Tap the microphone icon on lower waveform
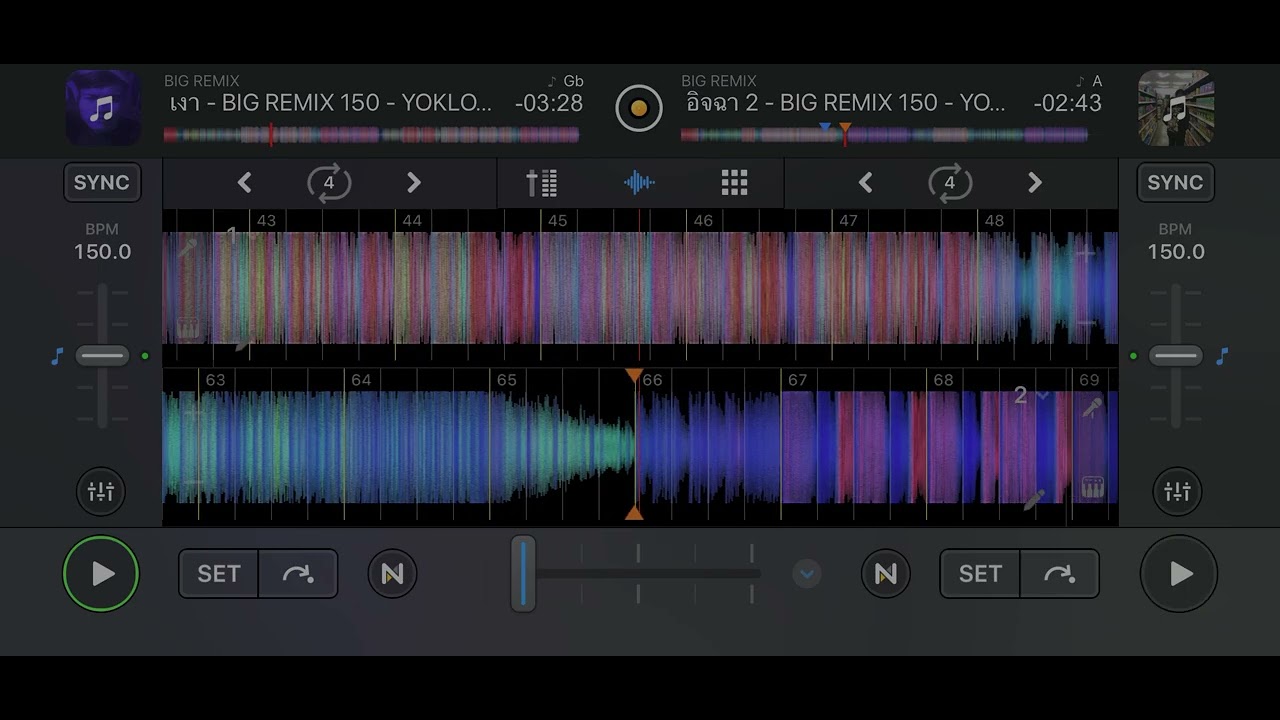The height and width of the screenshot is (720, 1280). (x=1092, y=408)
